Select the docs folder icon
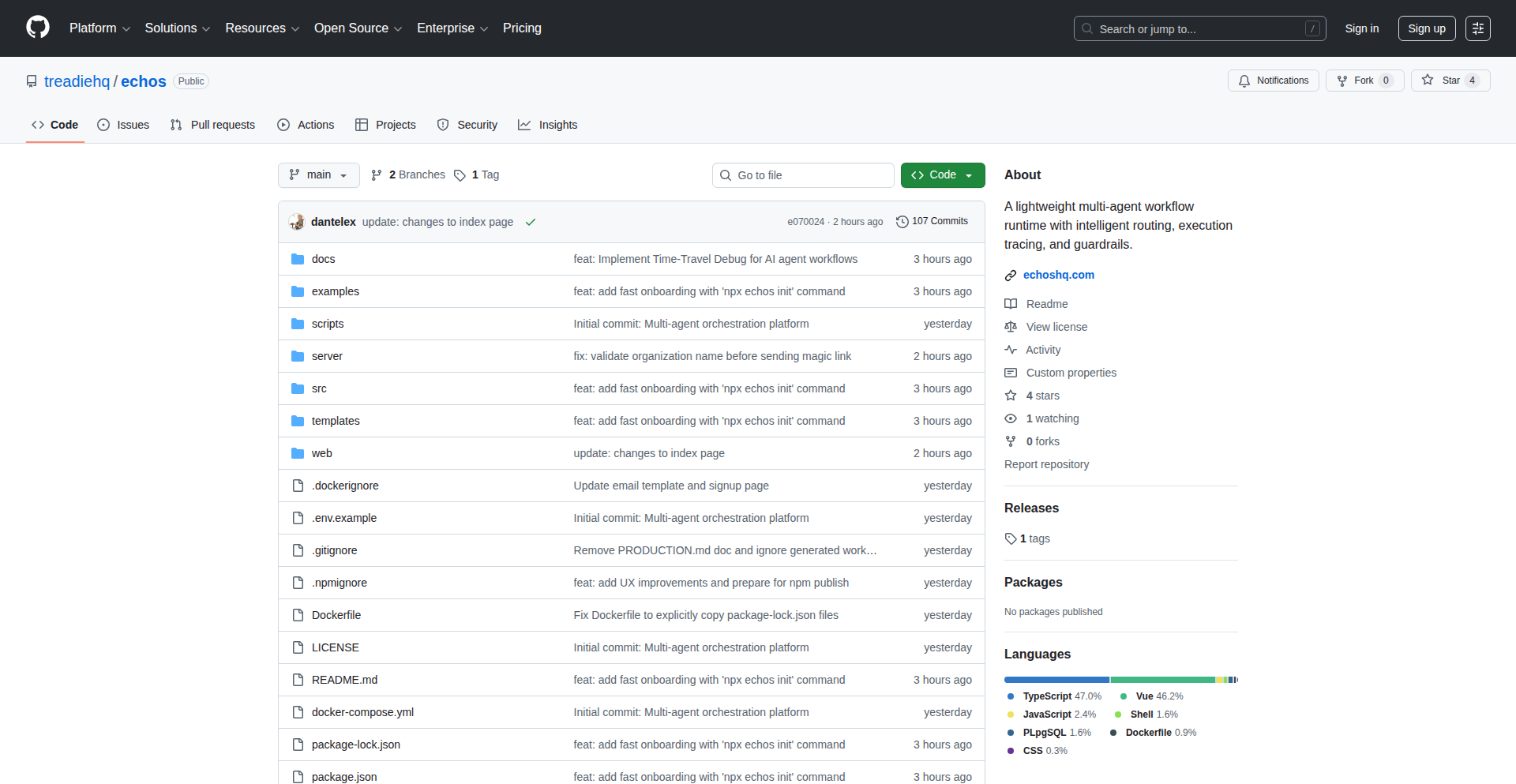1516x784 pixels. click(x=298, y=258)
